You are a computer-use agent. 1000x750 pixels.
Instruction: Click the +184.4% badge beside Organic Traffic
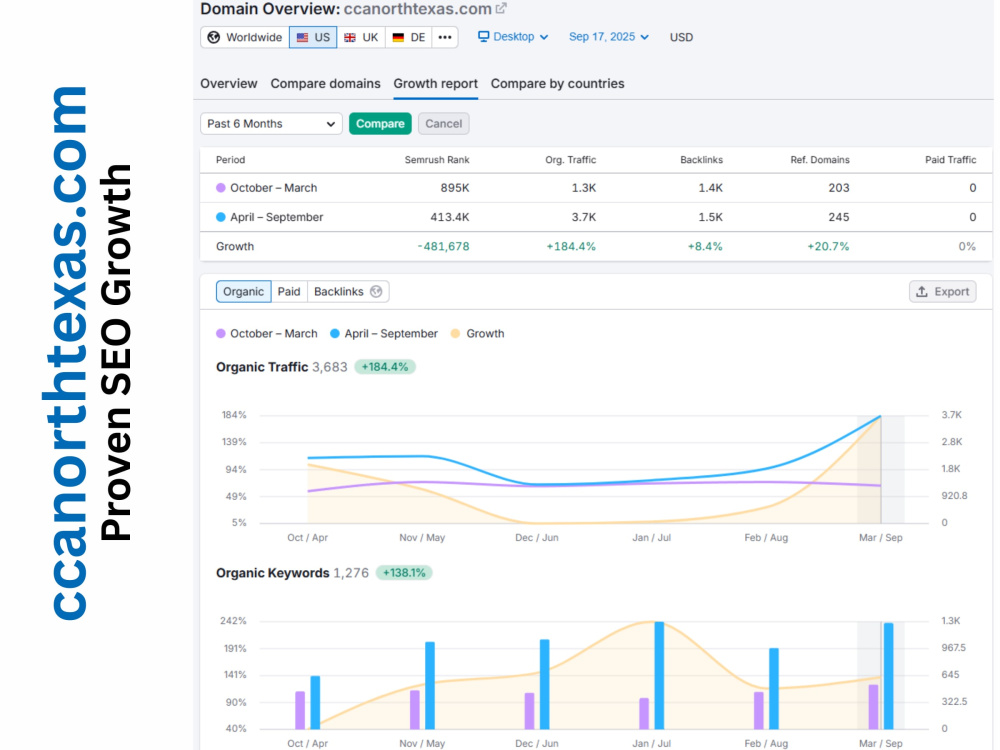385,367
